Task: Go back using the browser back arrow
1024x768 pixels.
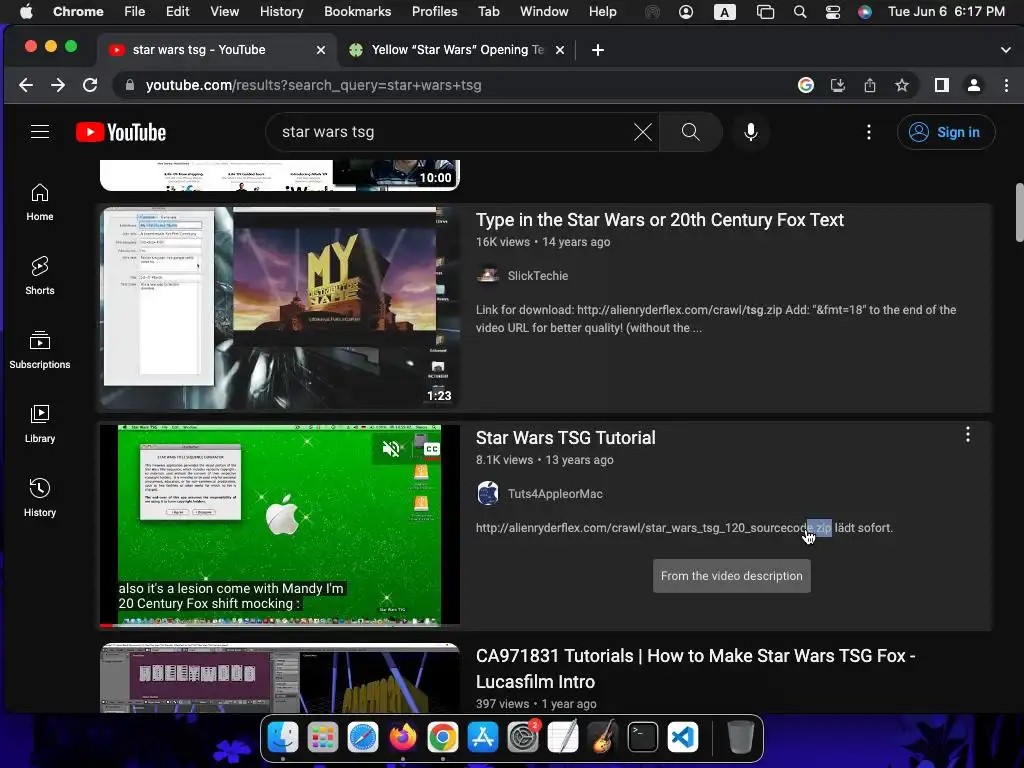Action: pyautogui.click(x=25, y=85)
